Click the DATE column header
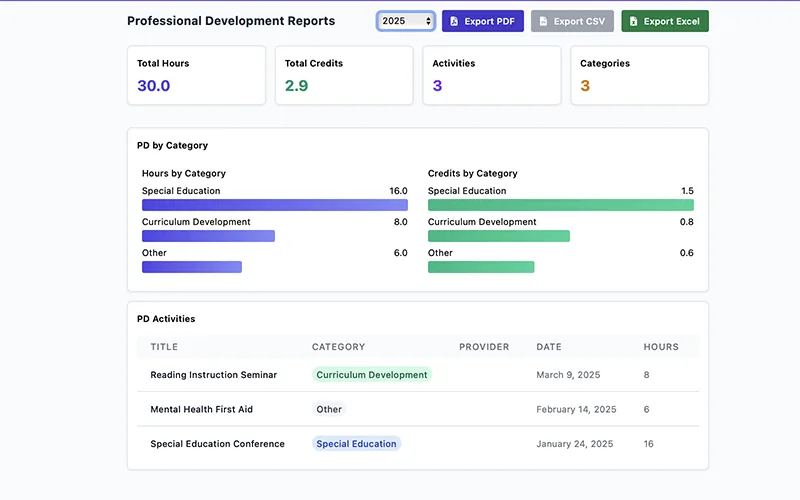The image size is (800, 500). click(548, 347)
